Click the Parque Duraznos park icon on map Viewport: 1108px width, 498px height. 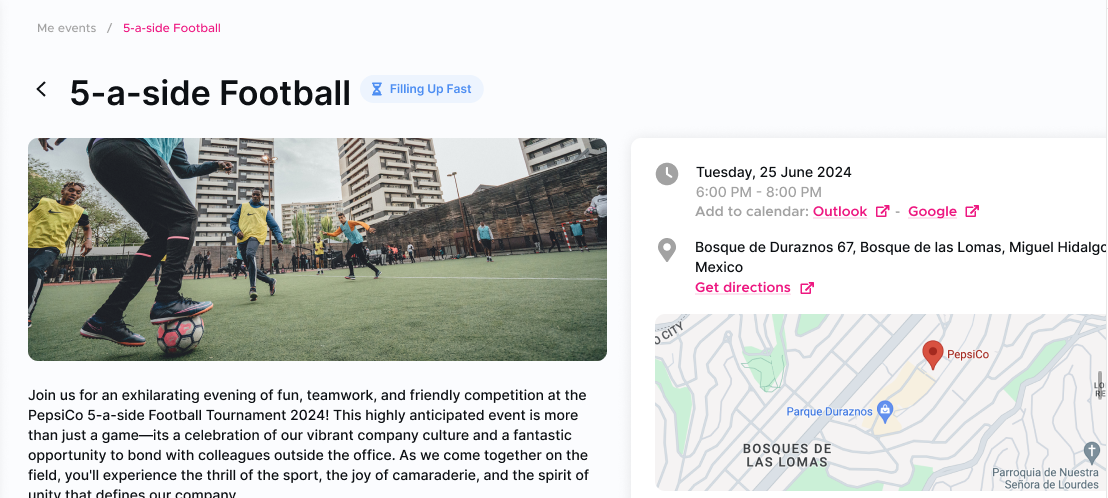coord(884,410)
